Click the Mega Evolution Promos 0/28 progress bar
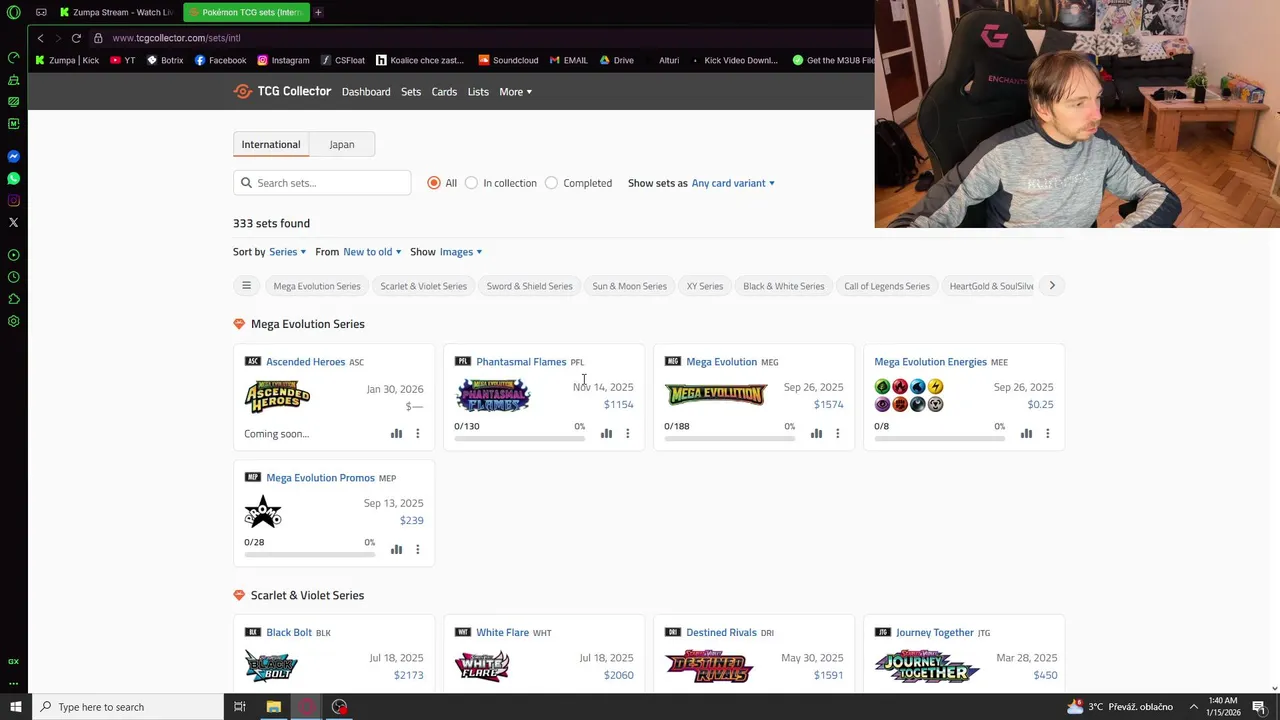1280x720 pixels. [x=309, y=554]
